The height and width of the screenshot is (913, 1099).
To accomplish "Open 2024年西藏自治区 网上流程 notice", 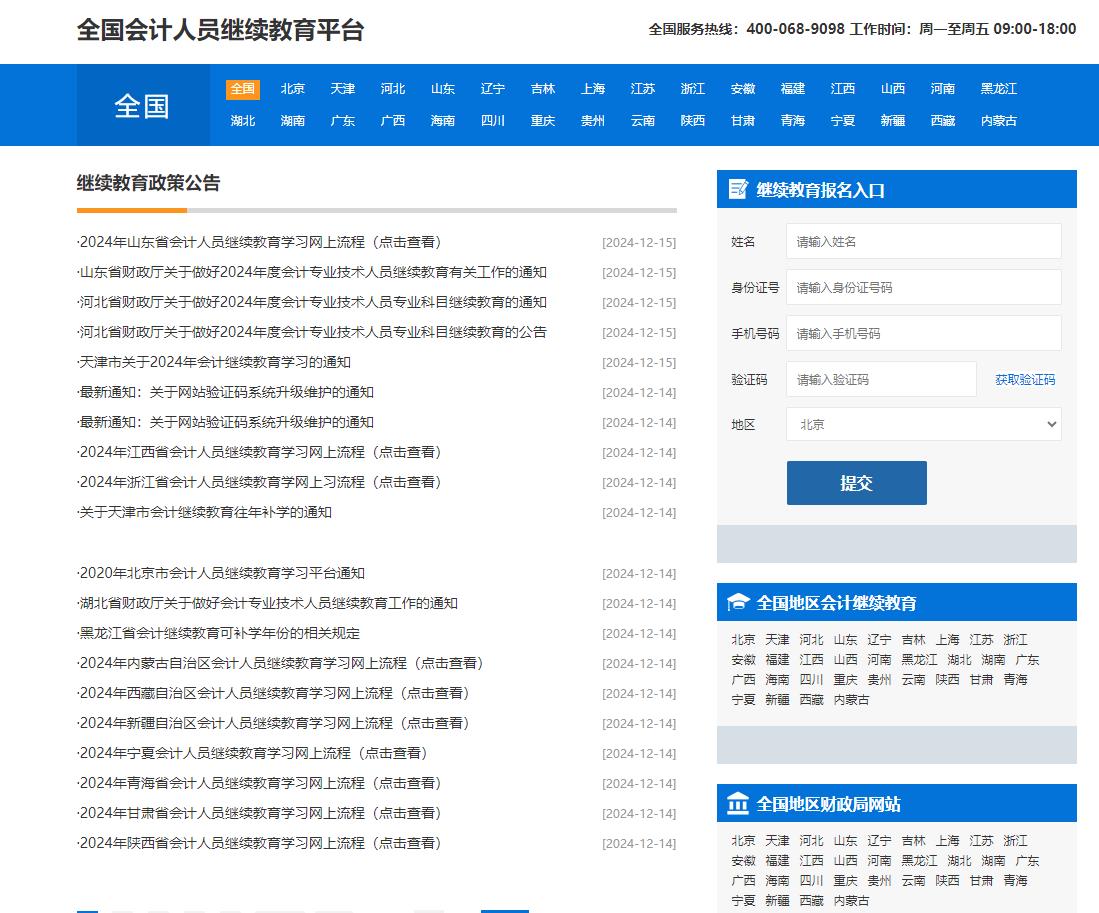I will [273, 694].
